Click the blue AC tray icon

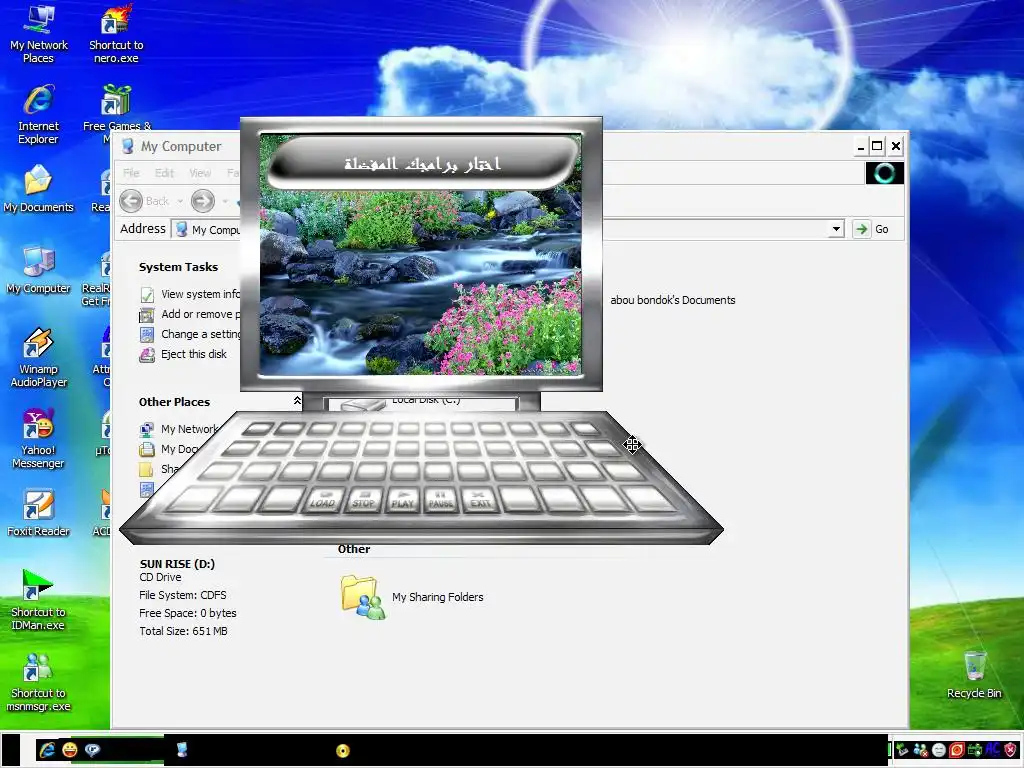pyautogui.click(x=993, y=750)
